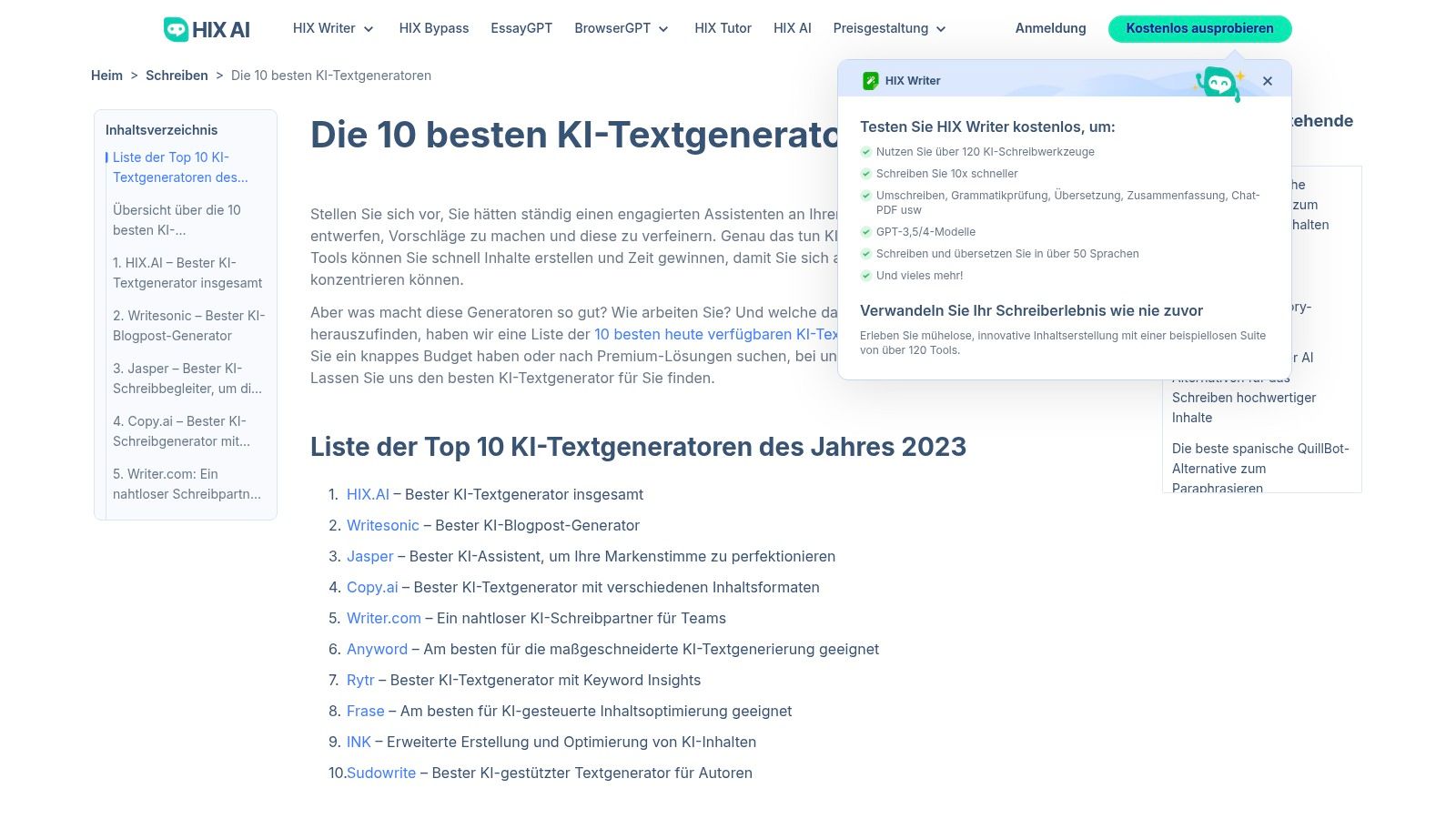Open the Rytr link in the list

(360, 681)
